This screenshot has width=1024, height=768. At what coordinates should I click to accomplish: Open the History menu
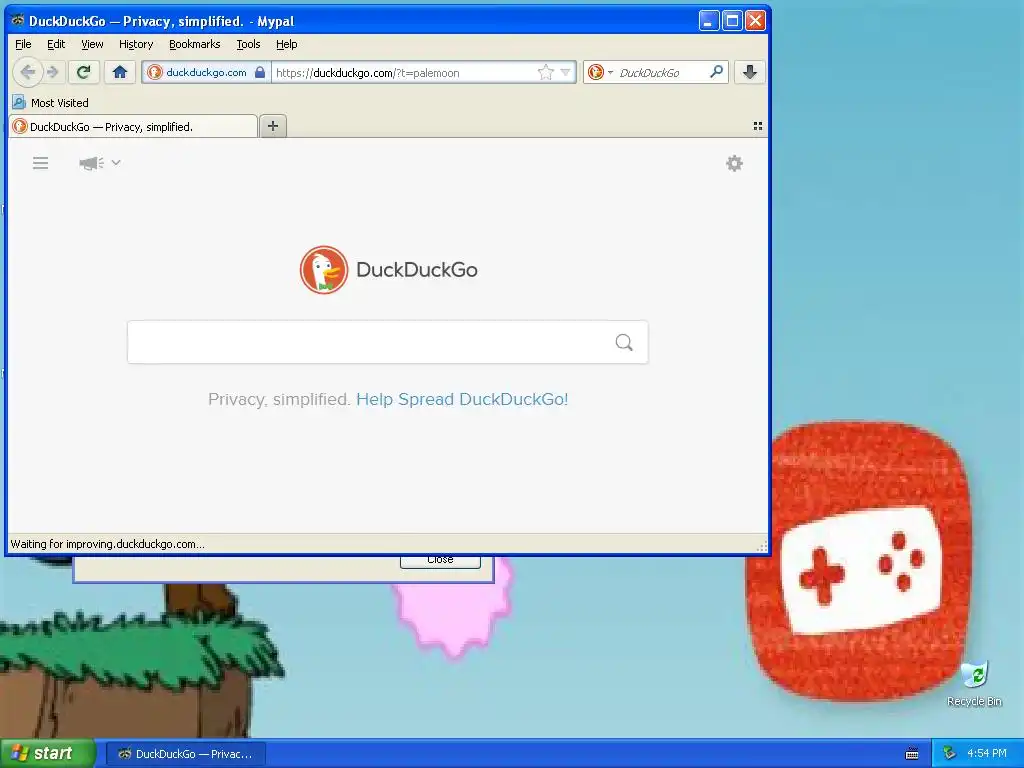[x=136, y=44]
